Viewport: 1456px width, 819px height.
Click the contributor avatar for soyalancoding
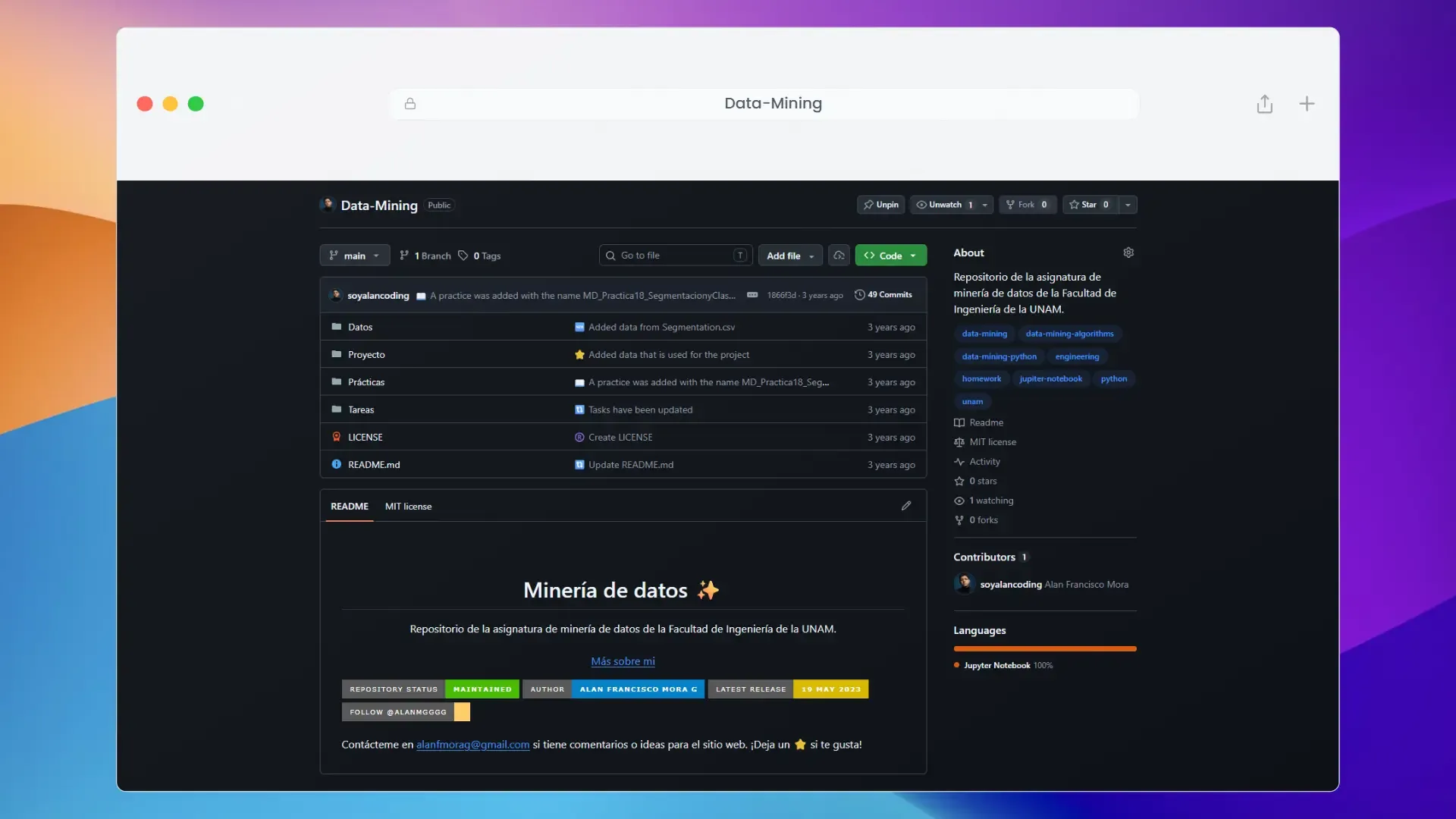(x=964, y=584)
